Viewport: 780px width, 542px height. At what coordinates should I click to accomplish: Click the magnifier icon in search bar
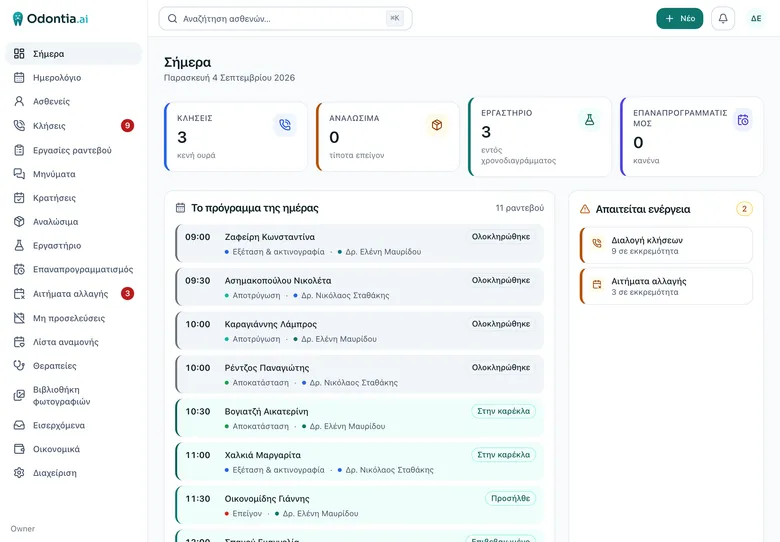173,19
